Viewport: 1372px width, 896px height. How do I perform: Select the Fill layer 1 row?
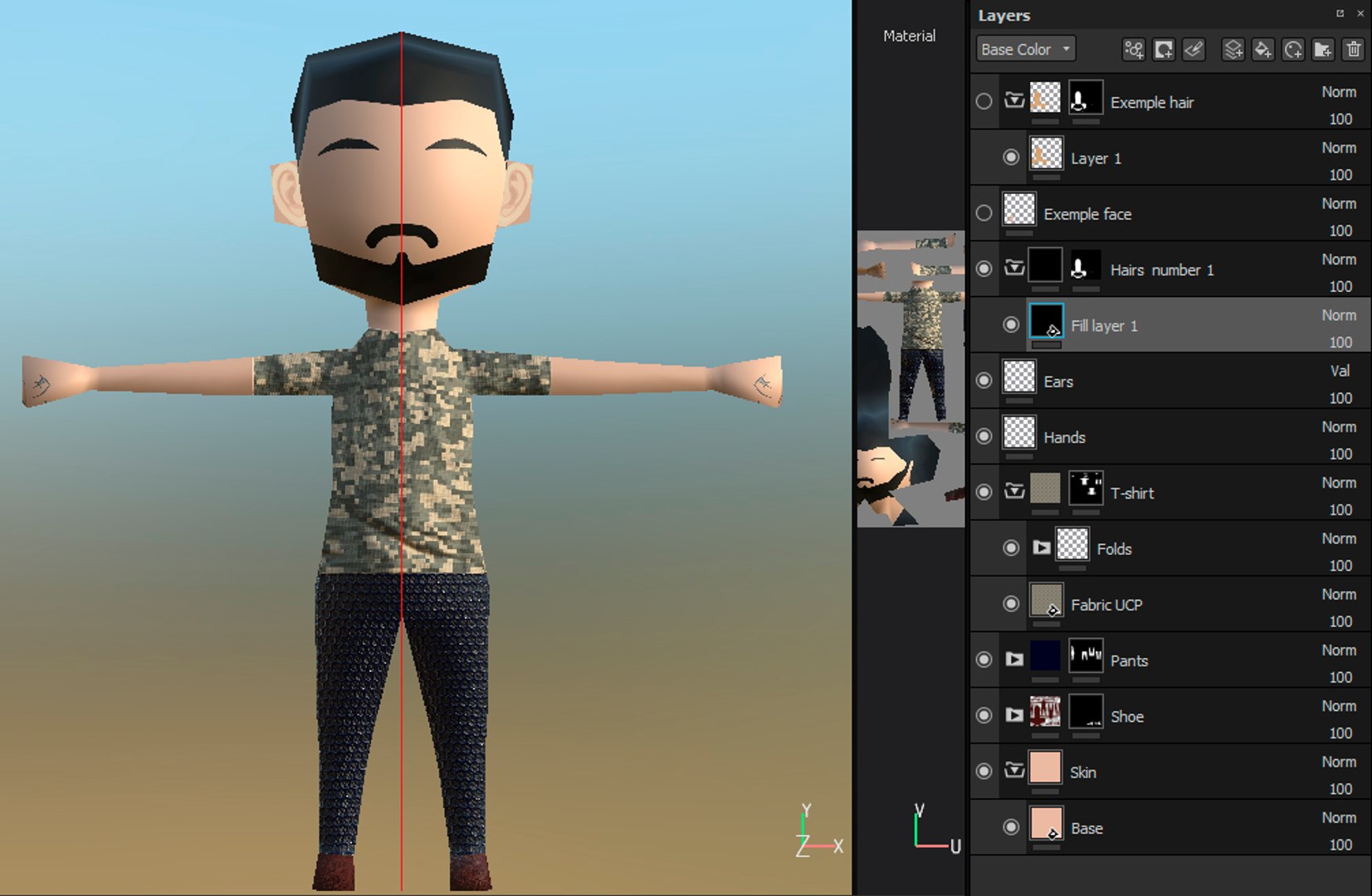click(1170, 325)
